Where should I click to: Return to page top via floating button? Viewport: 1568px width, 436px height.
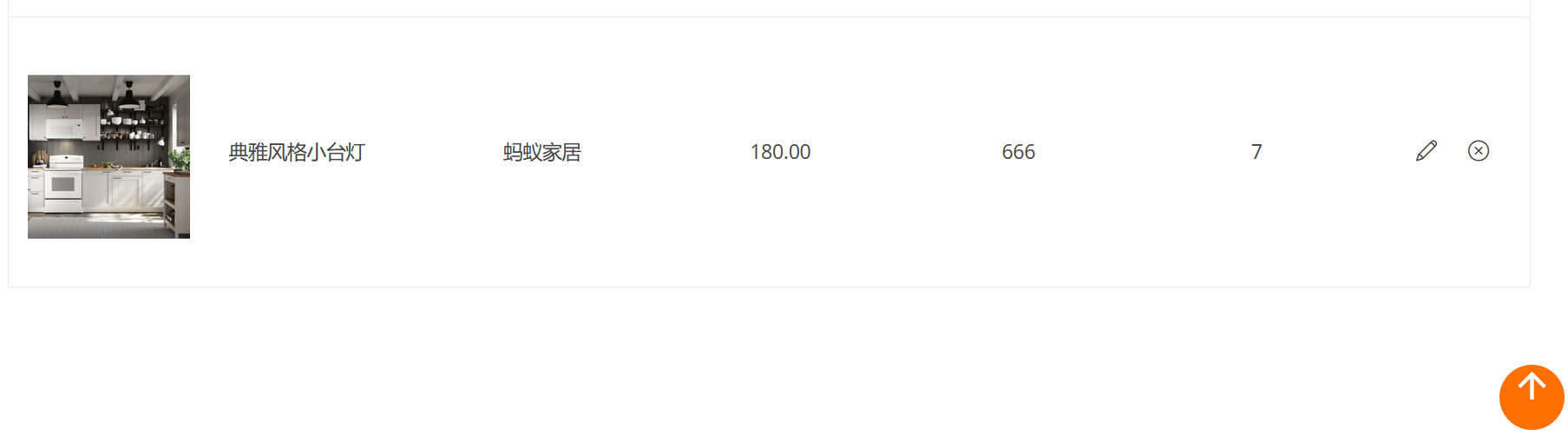pyautogui.click(x=1532, y=397)
